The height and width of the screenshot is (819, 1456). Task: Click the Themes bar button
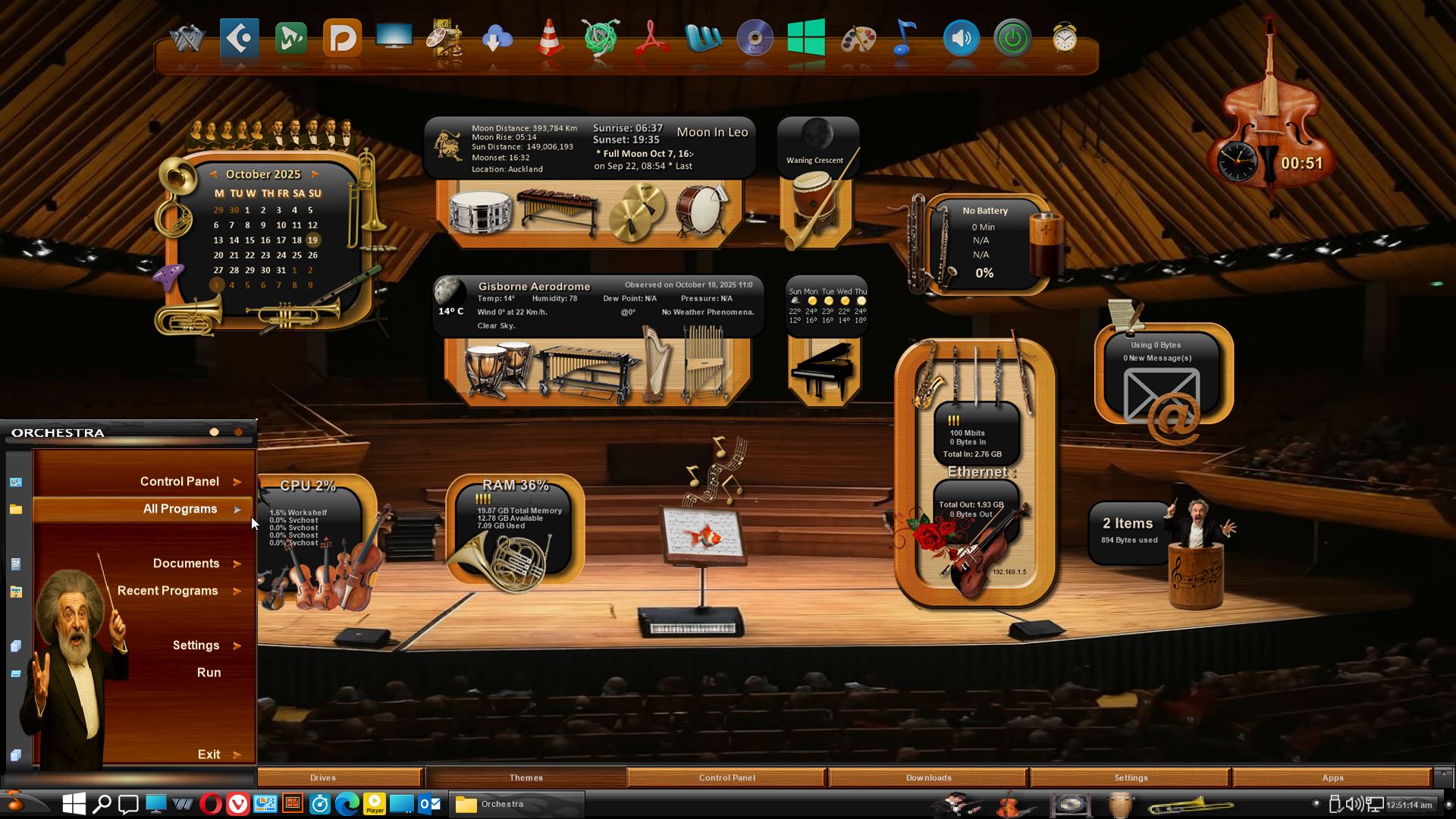click(526, 777)
